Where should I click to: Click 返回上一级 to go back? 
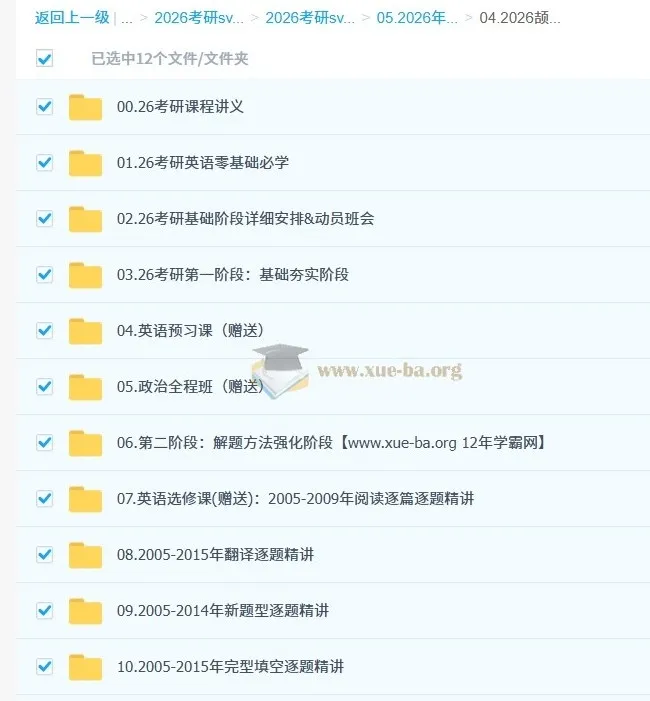pyautogui.click(x=72, y=18)
